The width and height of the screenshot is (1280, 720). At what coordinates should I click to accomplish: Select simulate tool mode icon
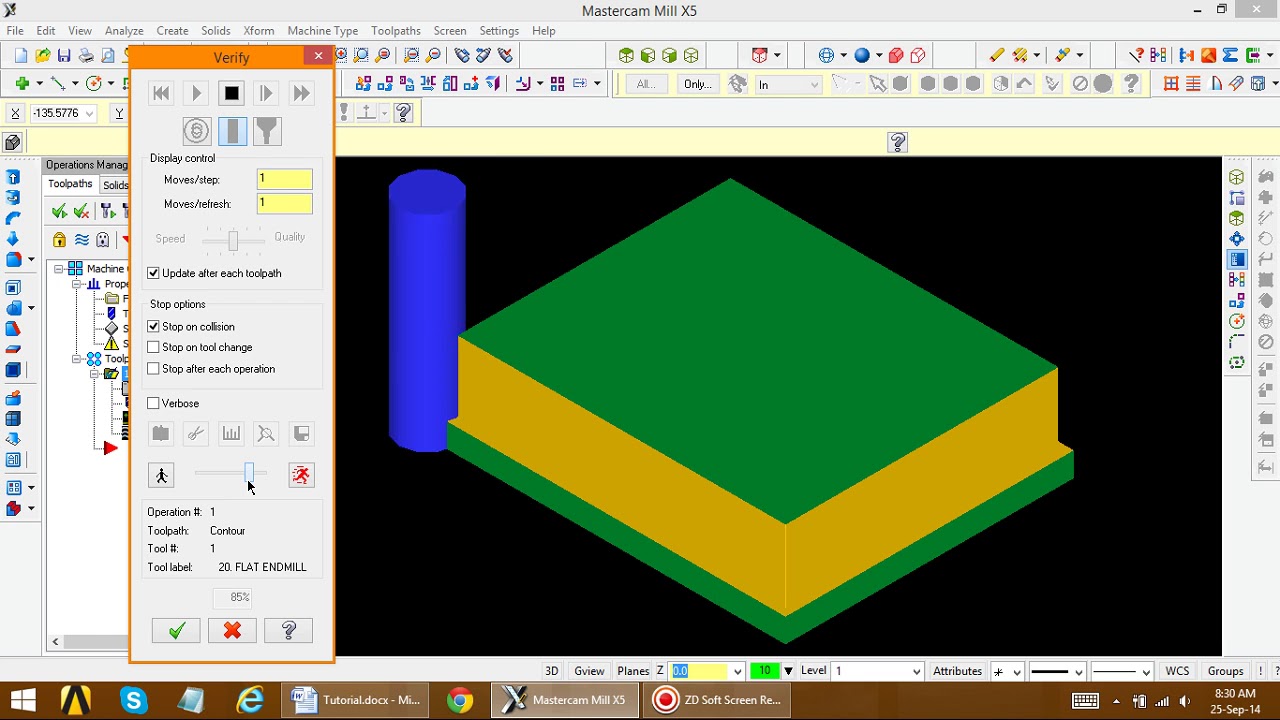(x=232, y=131)
